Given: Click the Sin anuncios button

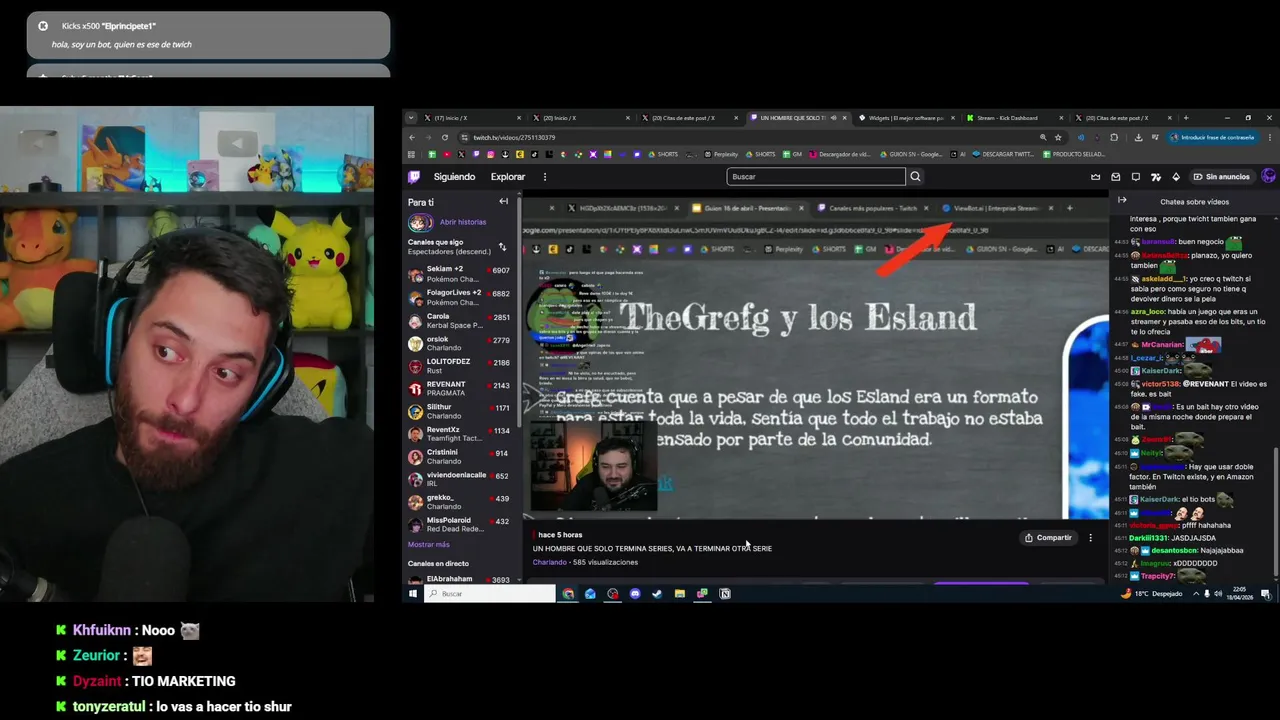Looking at the screenshot, I should click(1221, 177).
